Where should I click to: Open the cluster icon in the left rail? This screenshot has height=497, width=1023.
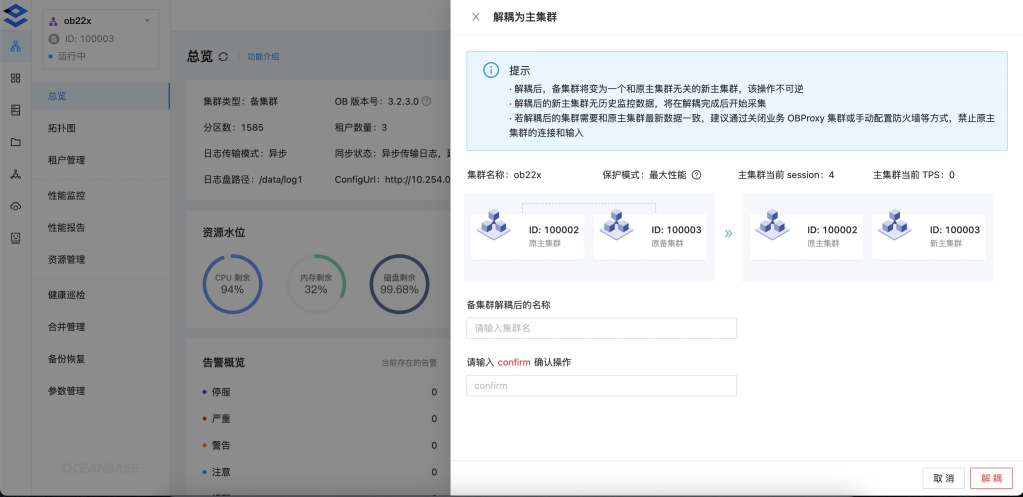point(16,46)
